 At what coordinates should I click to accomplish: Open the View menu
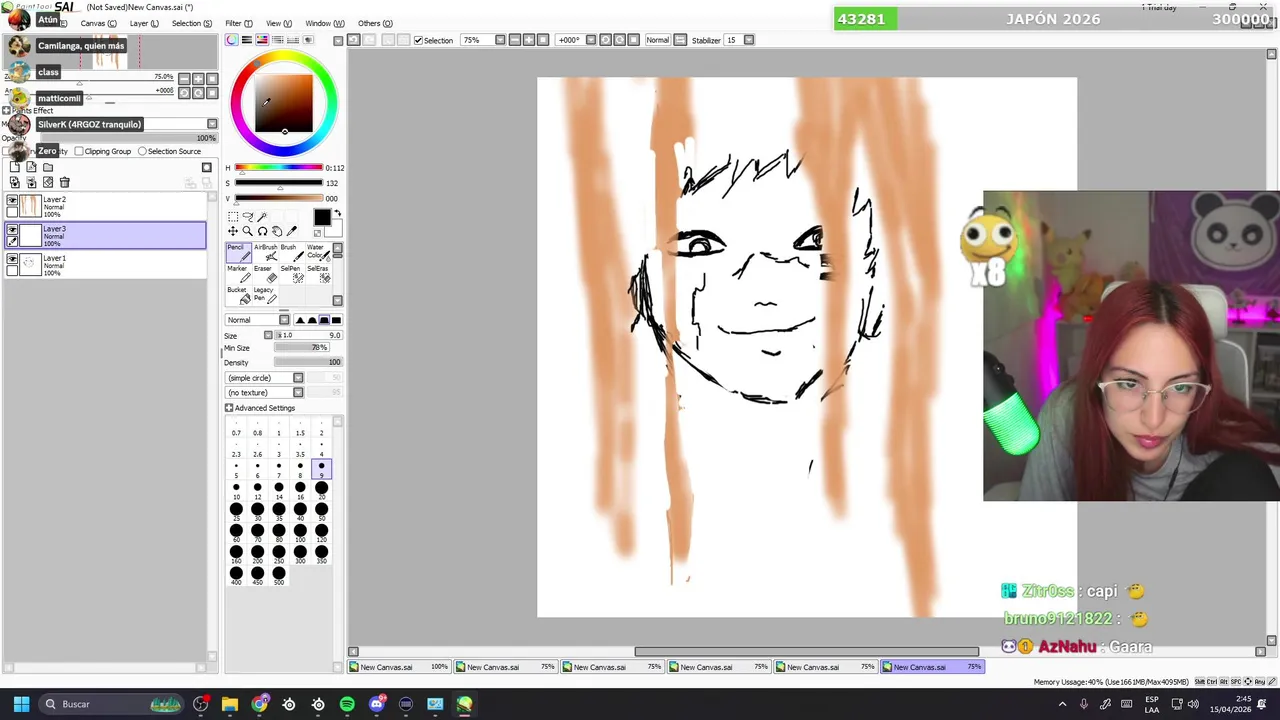coord(279,23)
